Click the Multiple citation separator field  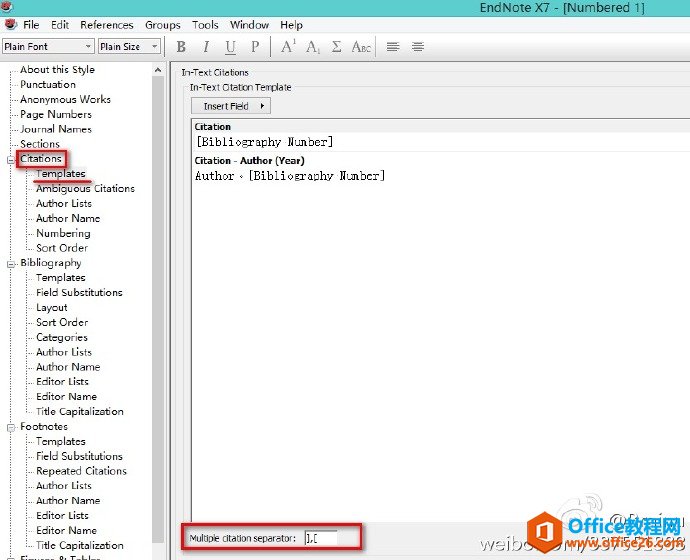click(x=321, y=538)
